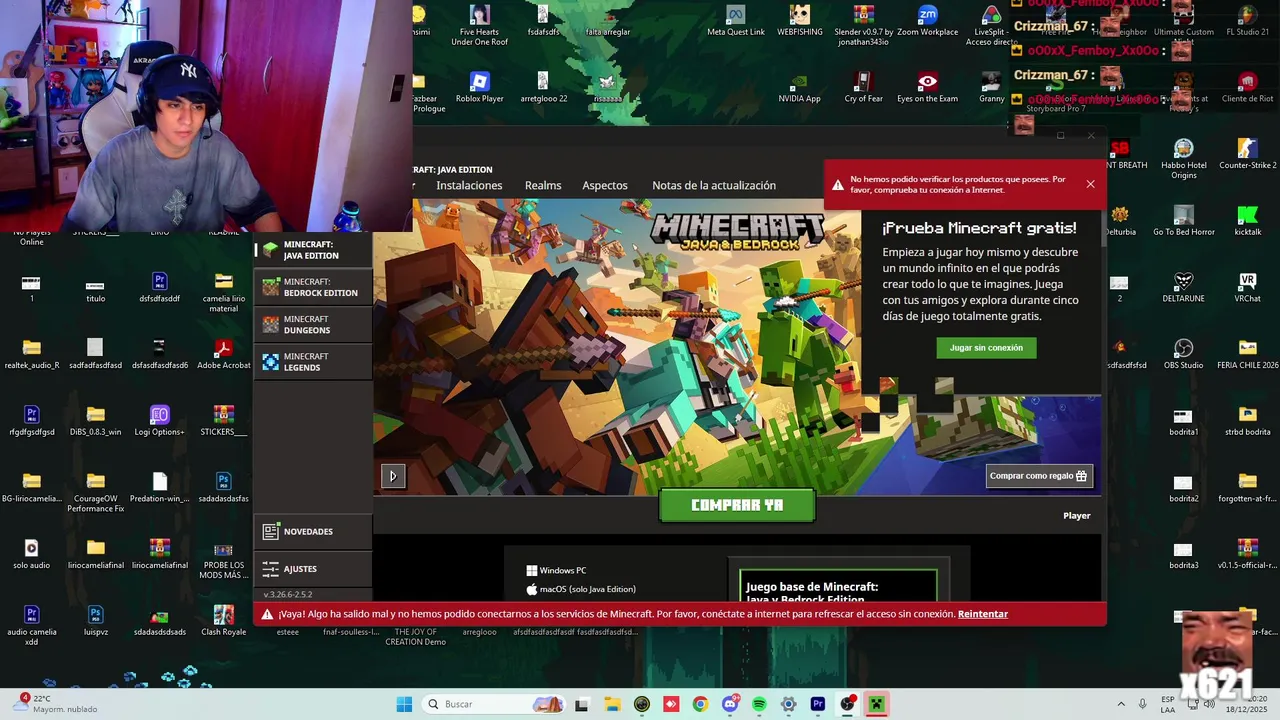This screenshot has height=720, width=1280.
Task: Click the Reintentar link in error banner
Action: (982, 614)
